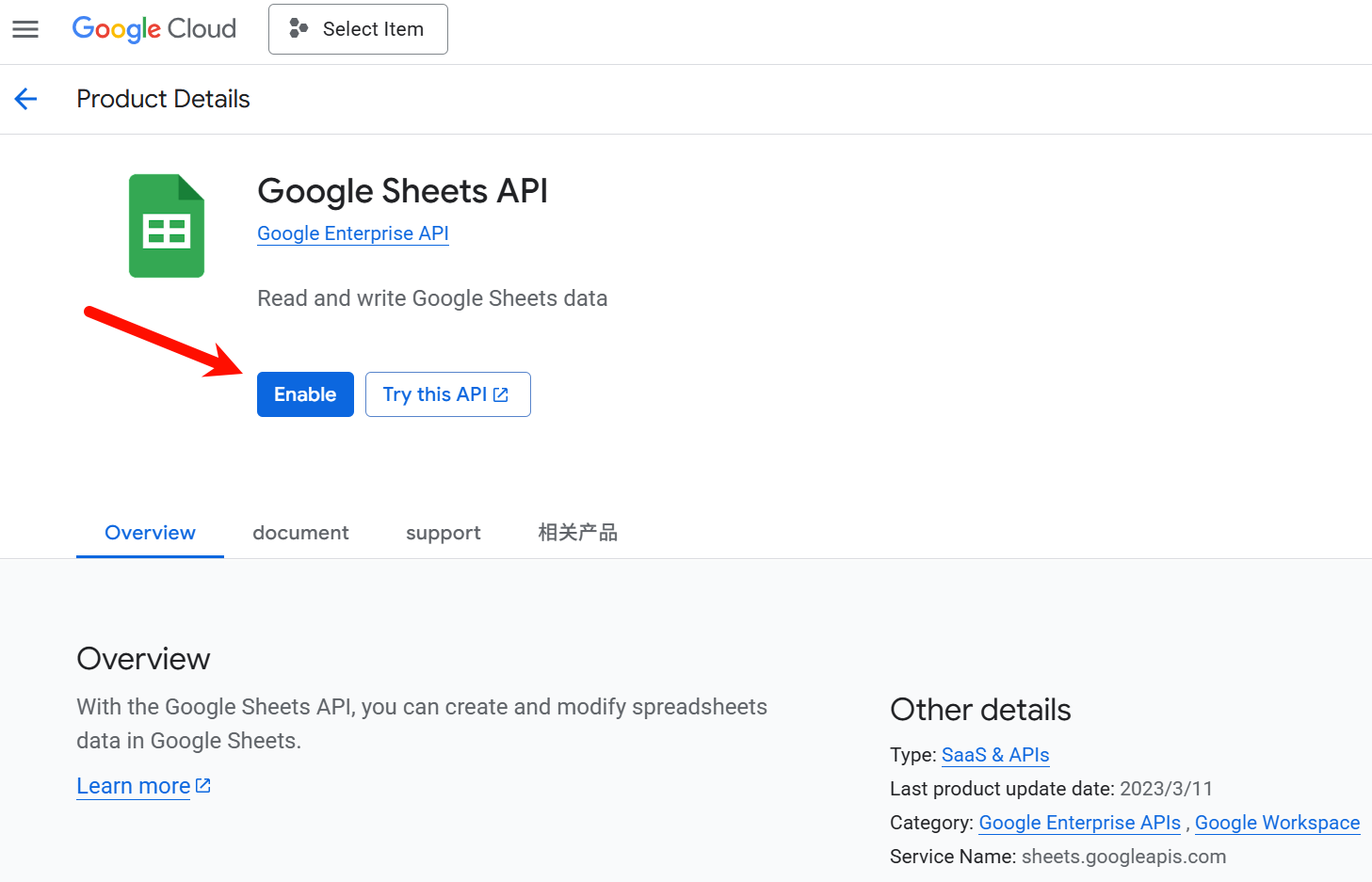Image resolution: width=1372 pixels, height=882 pixels.
Task: Click the Try this API button
Action: coord(448,394)
